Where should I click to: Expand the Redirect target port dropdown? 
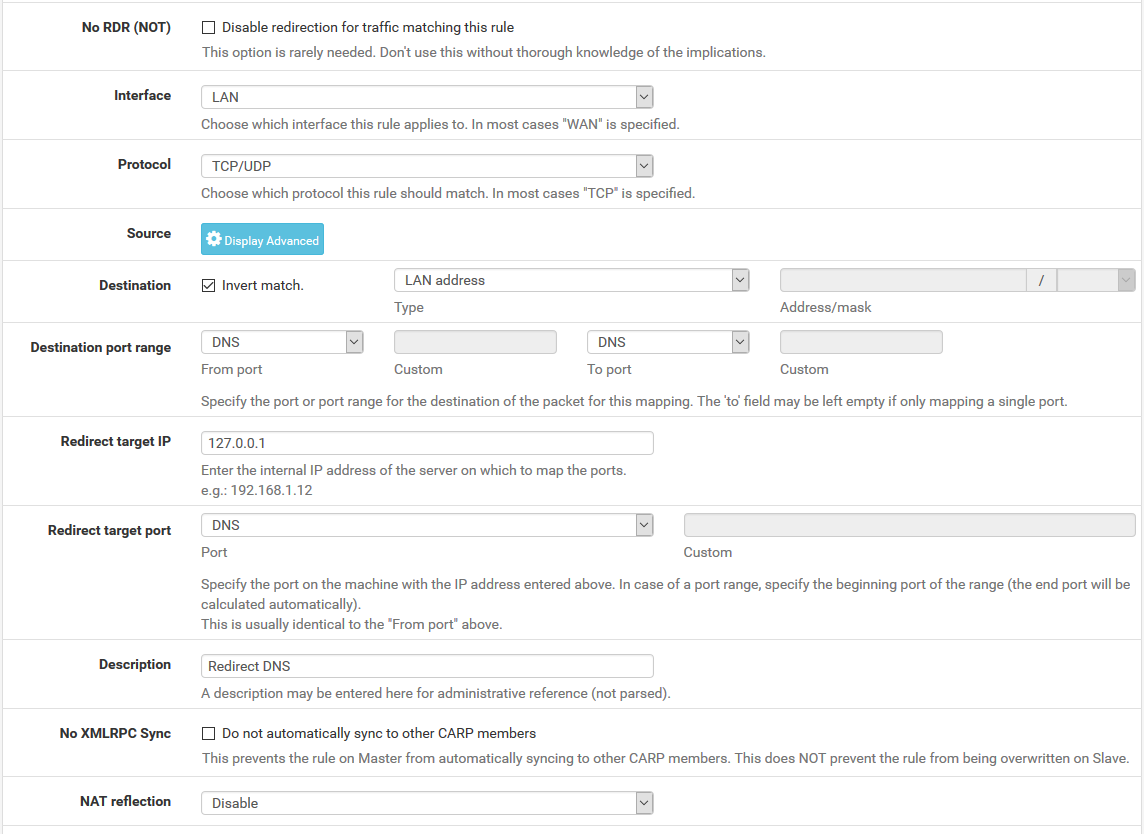coord(427,525)
